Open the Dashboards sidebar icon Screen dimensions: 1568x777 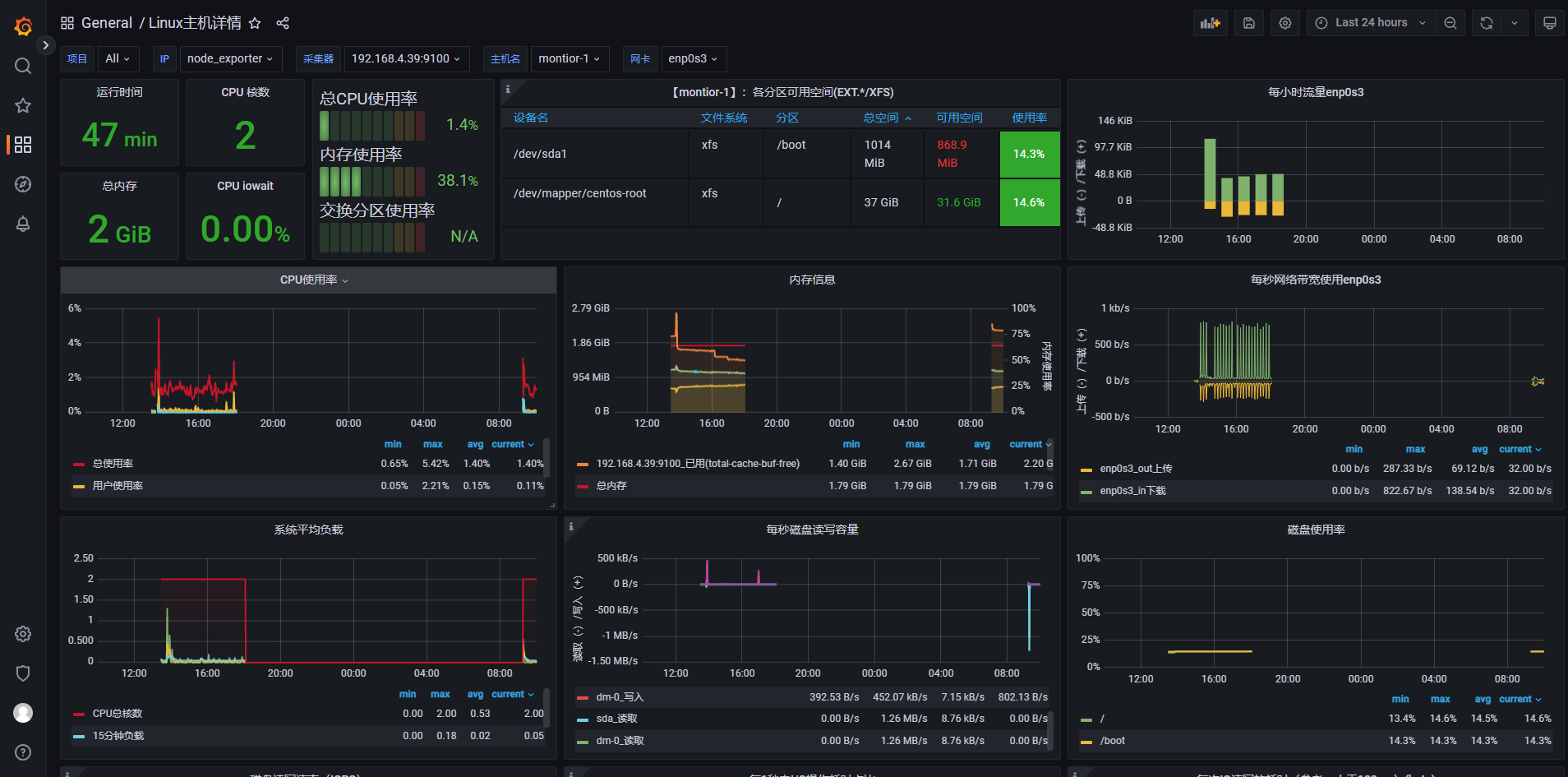tap(23, 145)
